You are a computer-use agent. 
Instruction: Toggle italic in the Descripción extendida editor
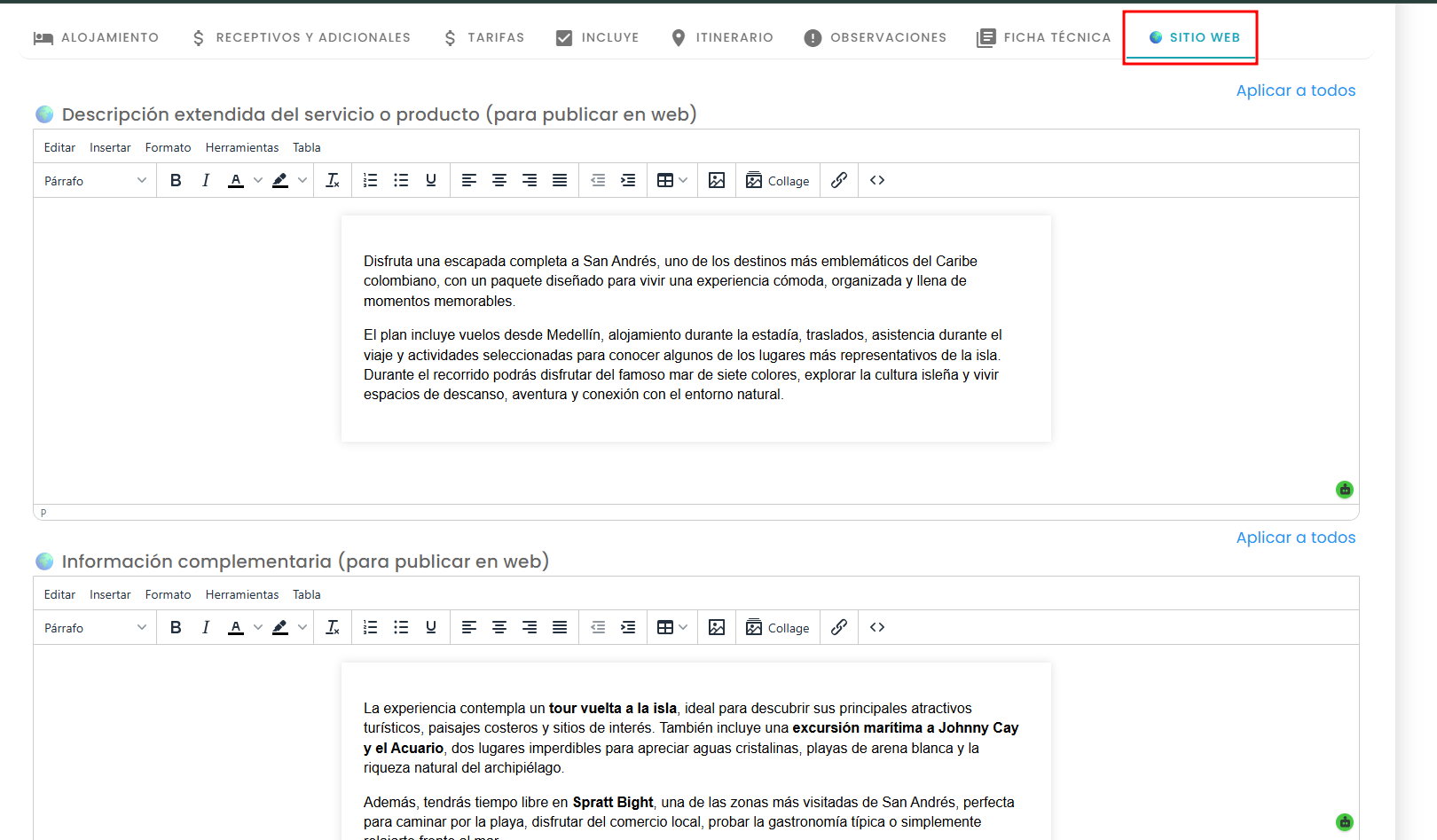(x=206, y=180)
